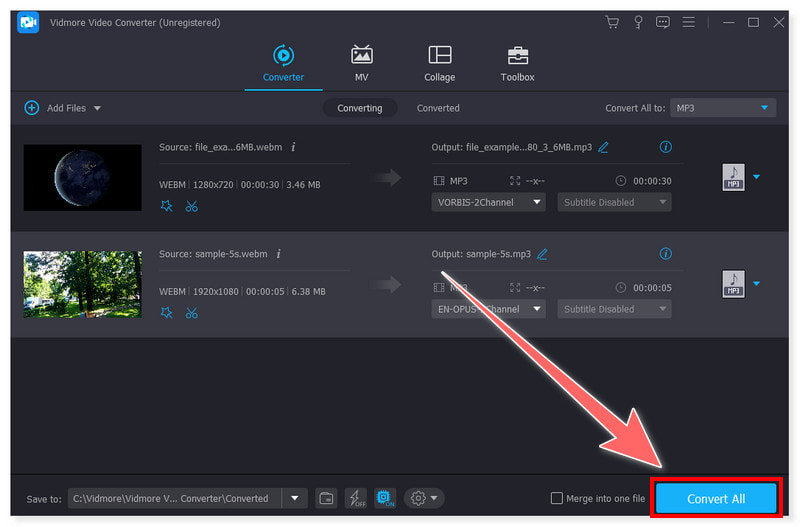The height and width of the screenshot is (527, 800).
Task: Expand the Save to path dropdown
Action: coord(294,498)
